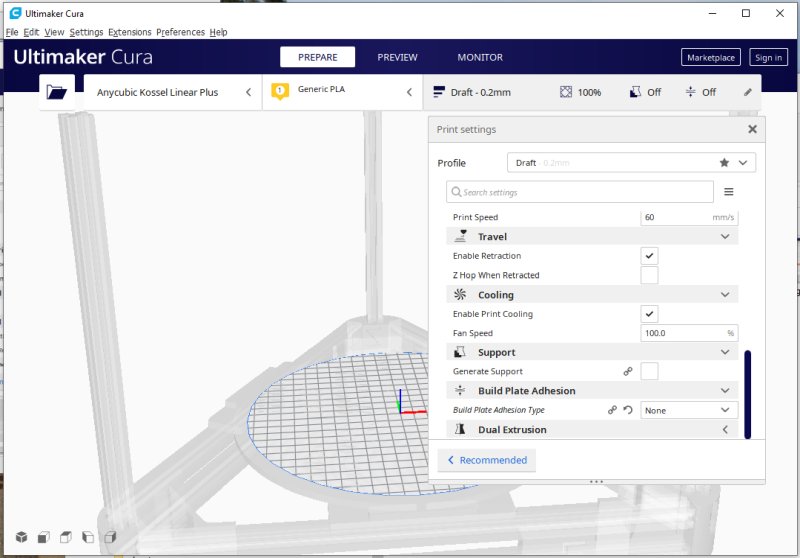Screen dimensions: 800x558
Task: Click the link icon next to Generate Support
Action: tap(628, 371)
